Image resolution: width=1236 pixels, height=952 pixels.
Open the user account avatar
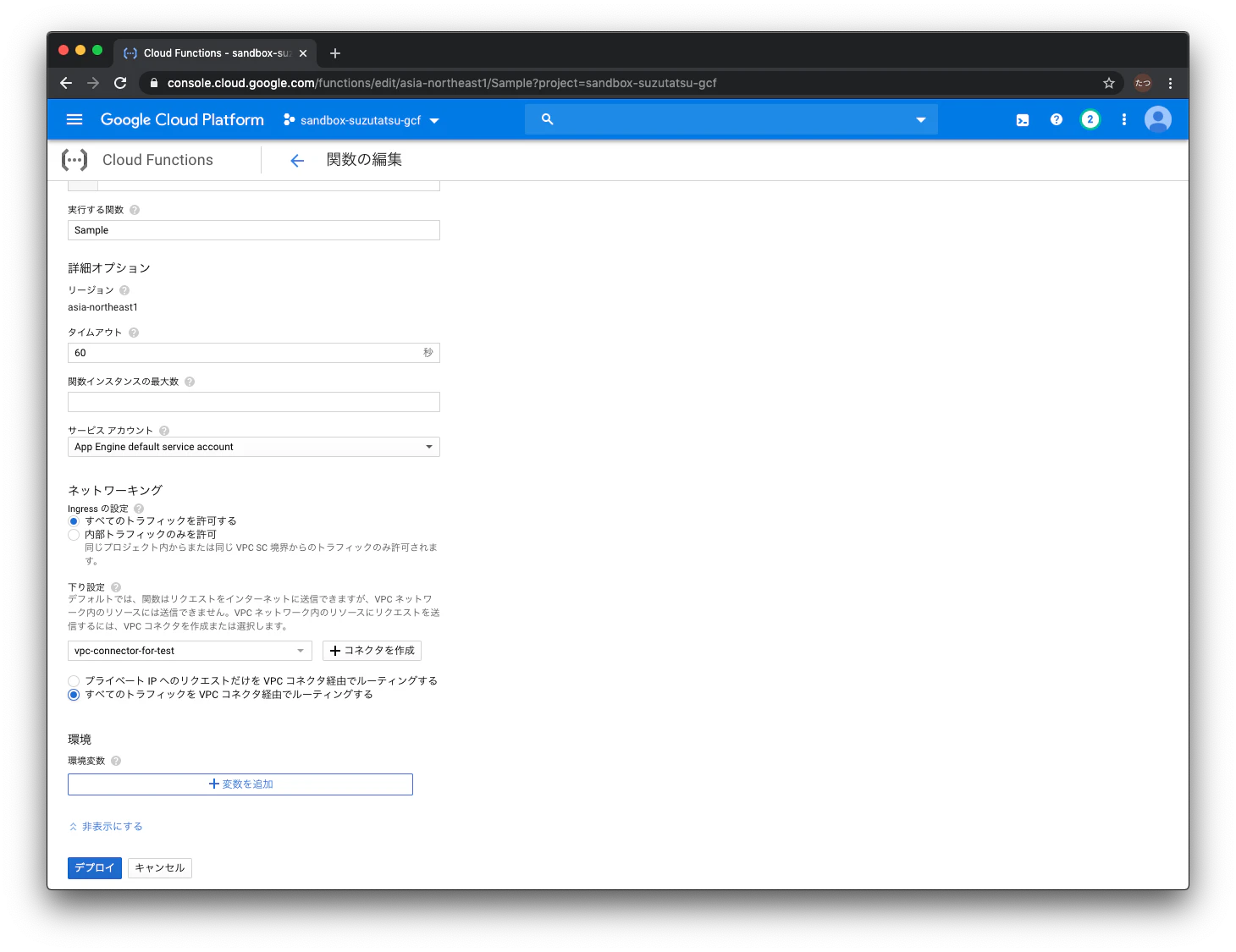click(1158, 119)
